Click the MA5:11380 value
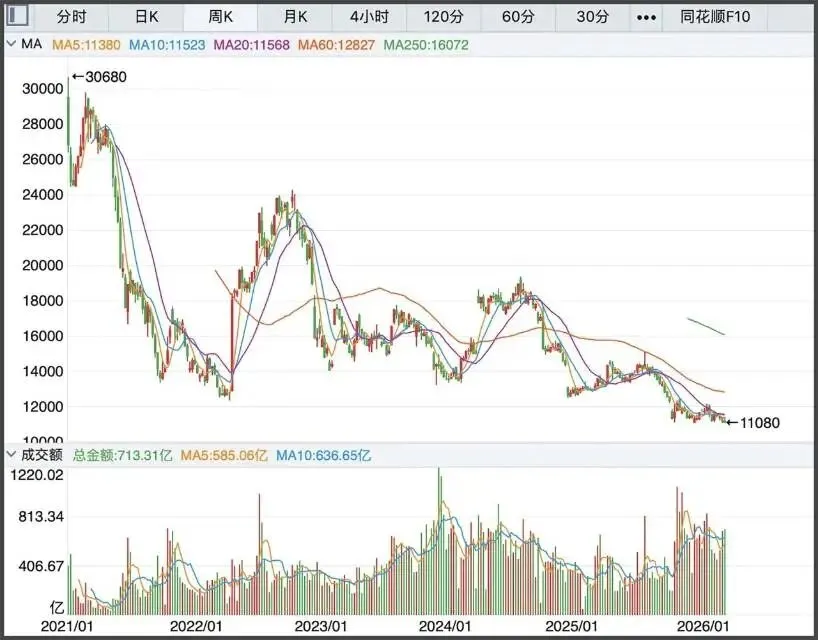The image size is (818, 640). [86, 45]
